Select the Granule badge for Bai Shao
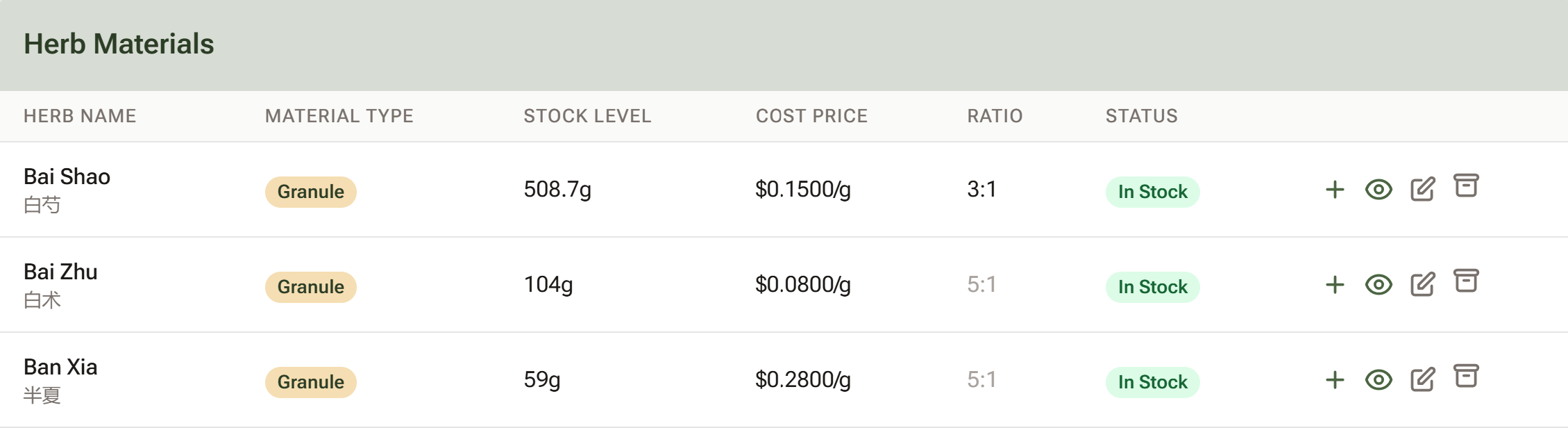This screenshot has width=1568, height=428. click(311, 192)
